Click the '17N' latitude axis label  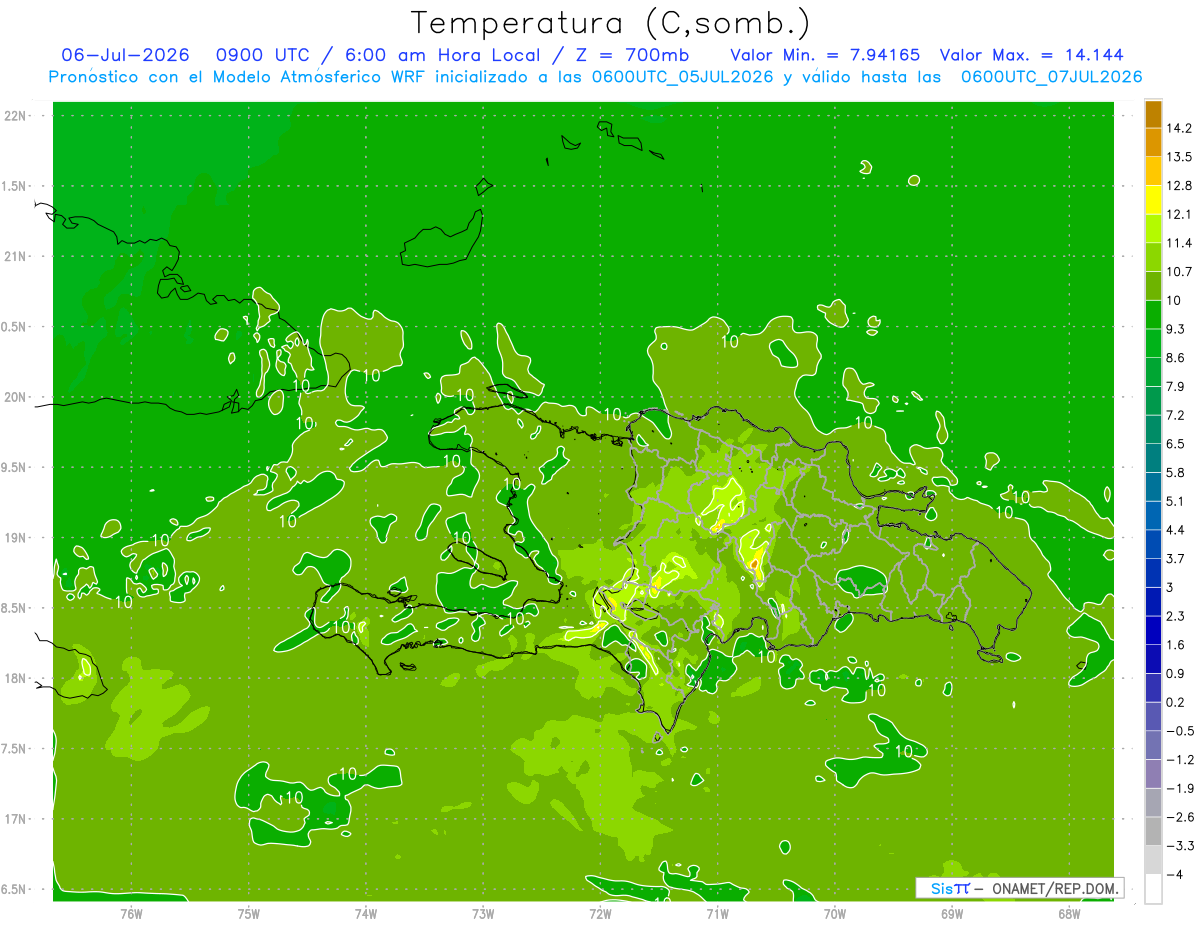click(15, 819)
